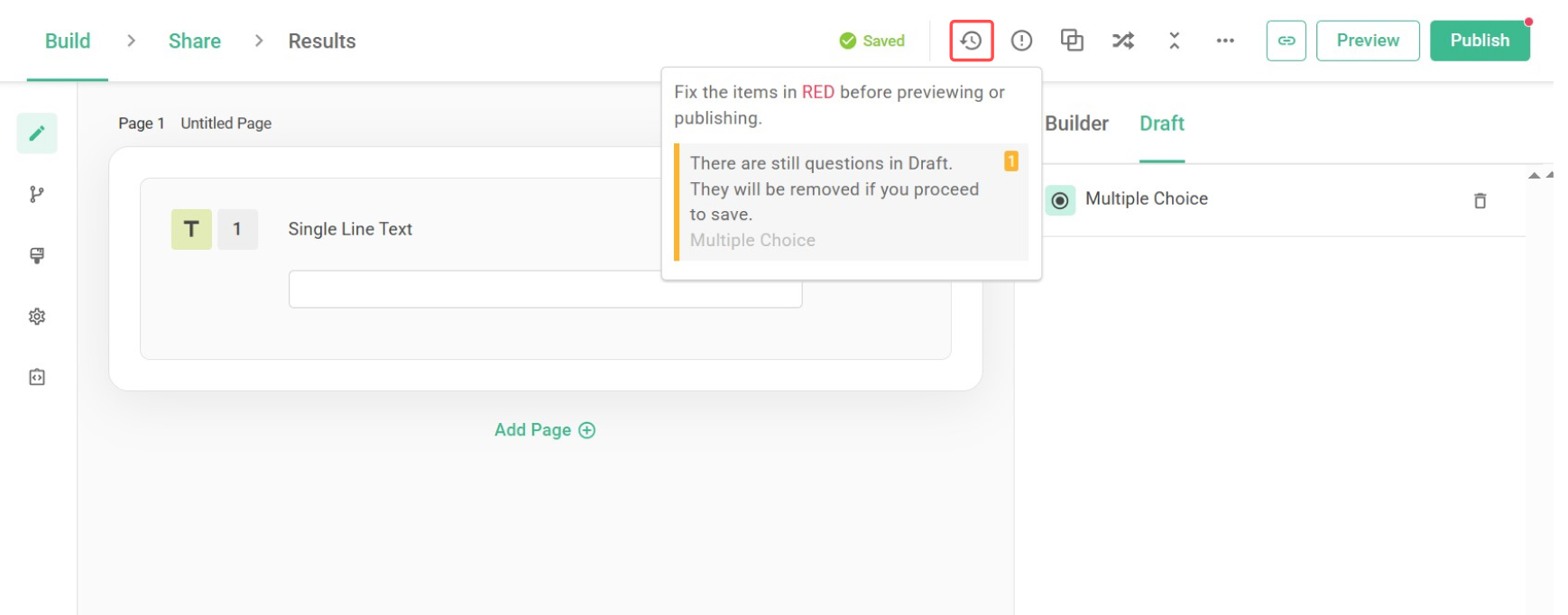Click the Single Line Text question title
Image resolution: width=1568 pixels, height=615 pixels.
point(350,229)
